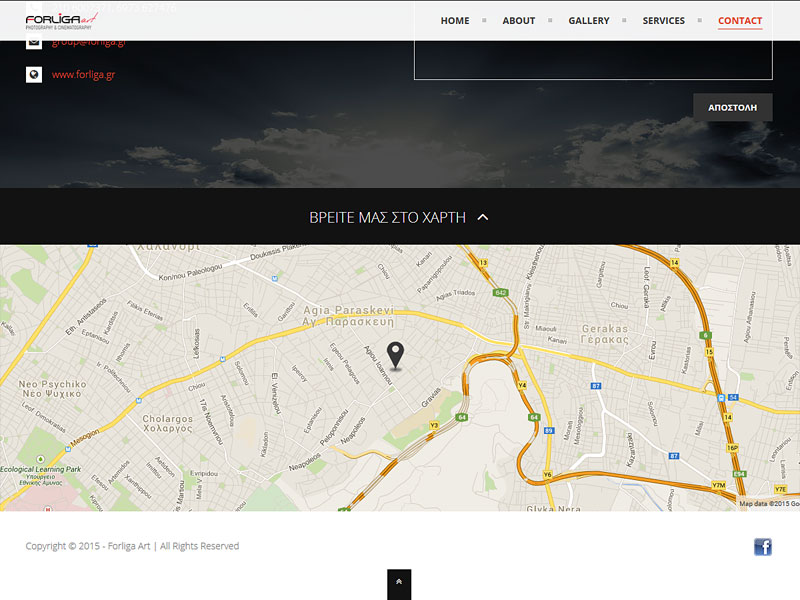Click the Map data ©2015 attribution
The width and height of the screenshot is (800, 600).
tap(769, 504)
